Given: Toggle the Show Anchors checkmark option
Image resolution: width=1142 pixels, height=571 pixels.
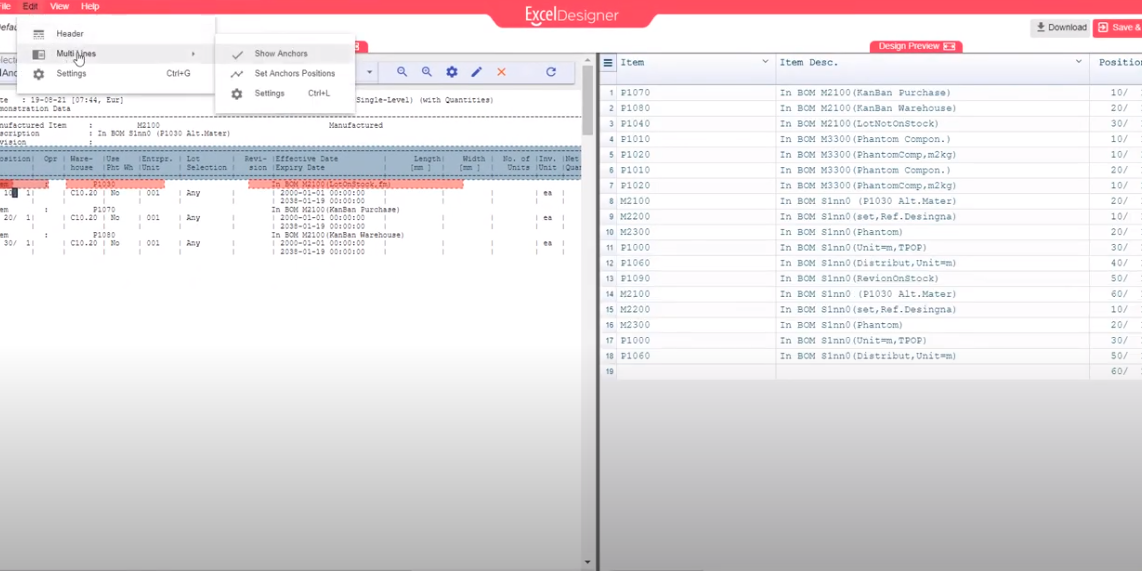Looking at the screenshot, I should (237, 54).
